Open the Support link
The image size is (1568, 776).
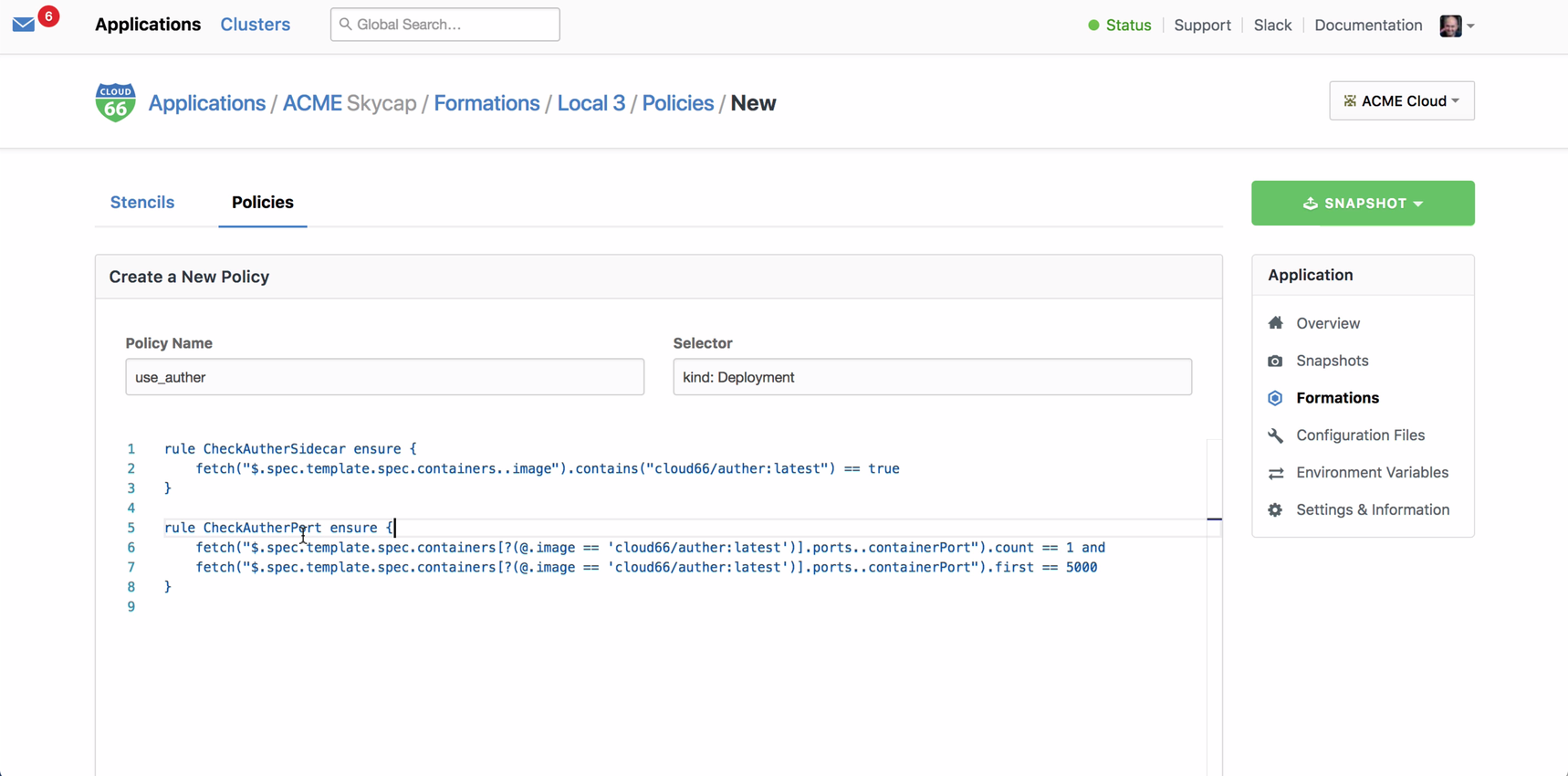[x=1202, y=26]
